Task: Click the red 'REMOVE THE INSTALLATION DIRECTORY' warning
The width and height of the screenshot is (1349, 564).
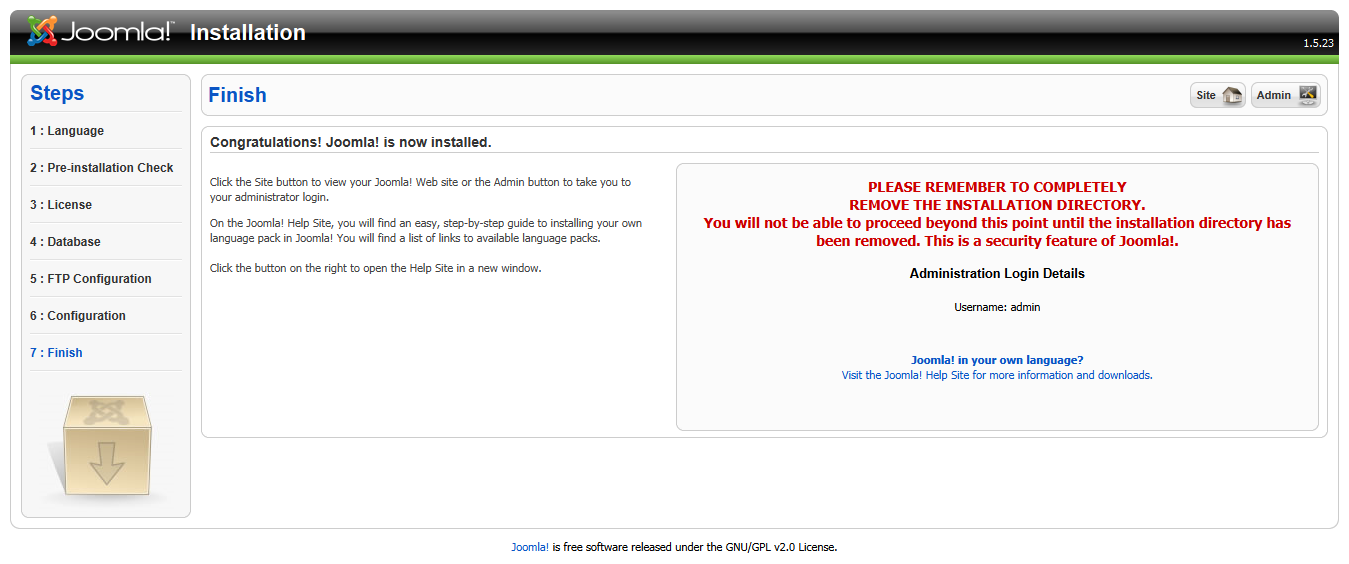Action: coord(997,205)
